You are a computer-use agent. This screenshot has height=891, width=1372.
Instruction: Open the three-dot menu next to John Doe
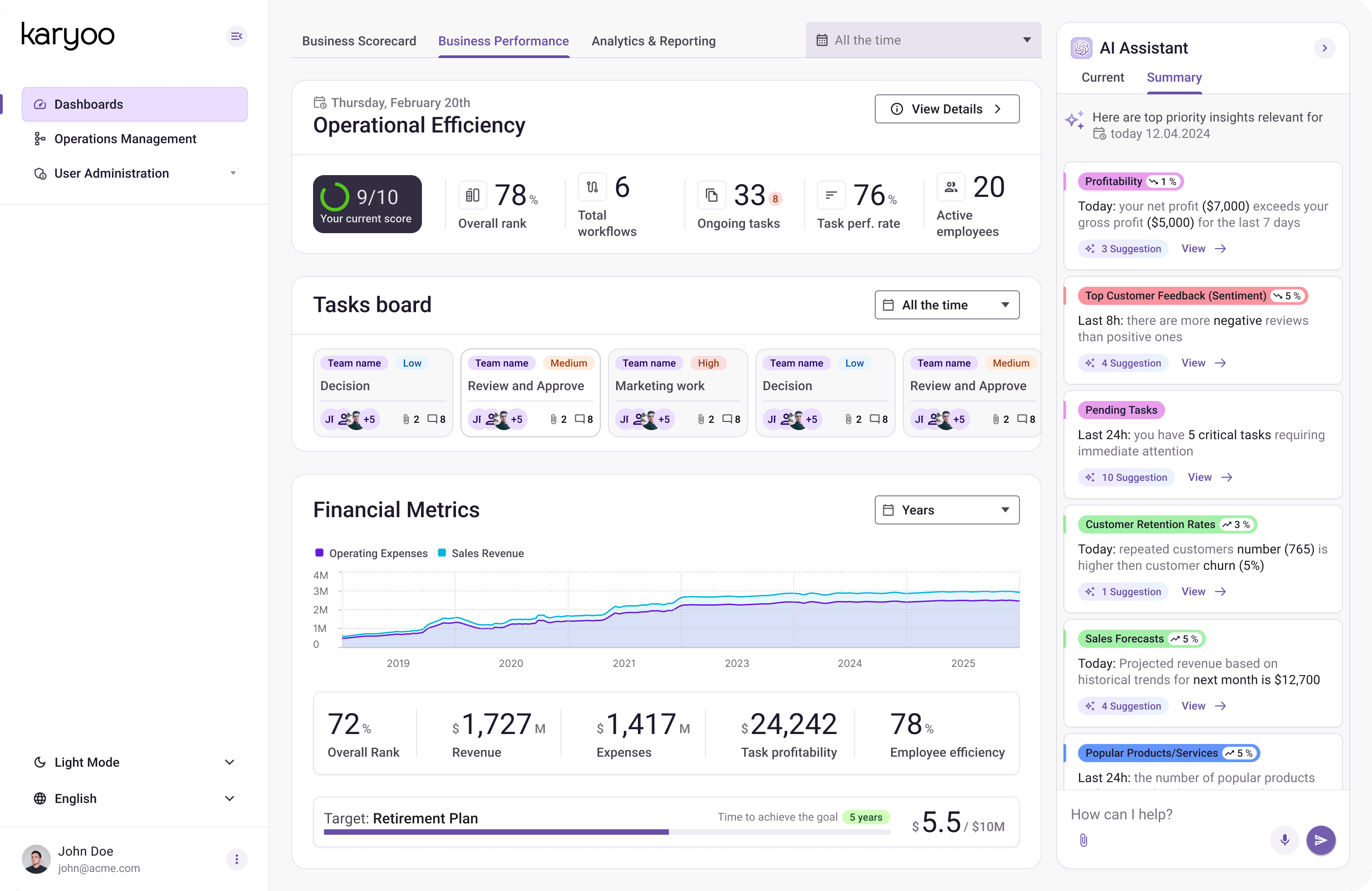pyautogui.click(x=236, y=859)
